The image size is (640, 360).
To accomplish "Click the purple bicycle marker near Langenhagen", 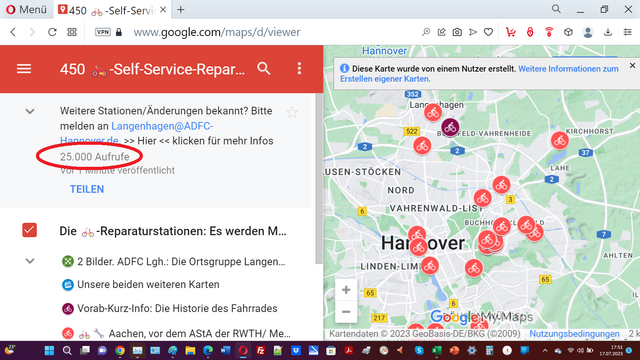I will pos(450,127).
